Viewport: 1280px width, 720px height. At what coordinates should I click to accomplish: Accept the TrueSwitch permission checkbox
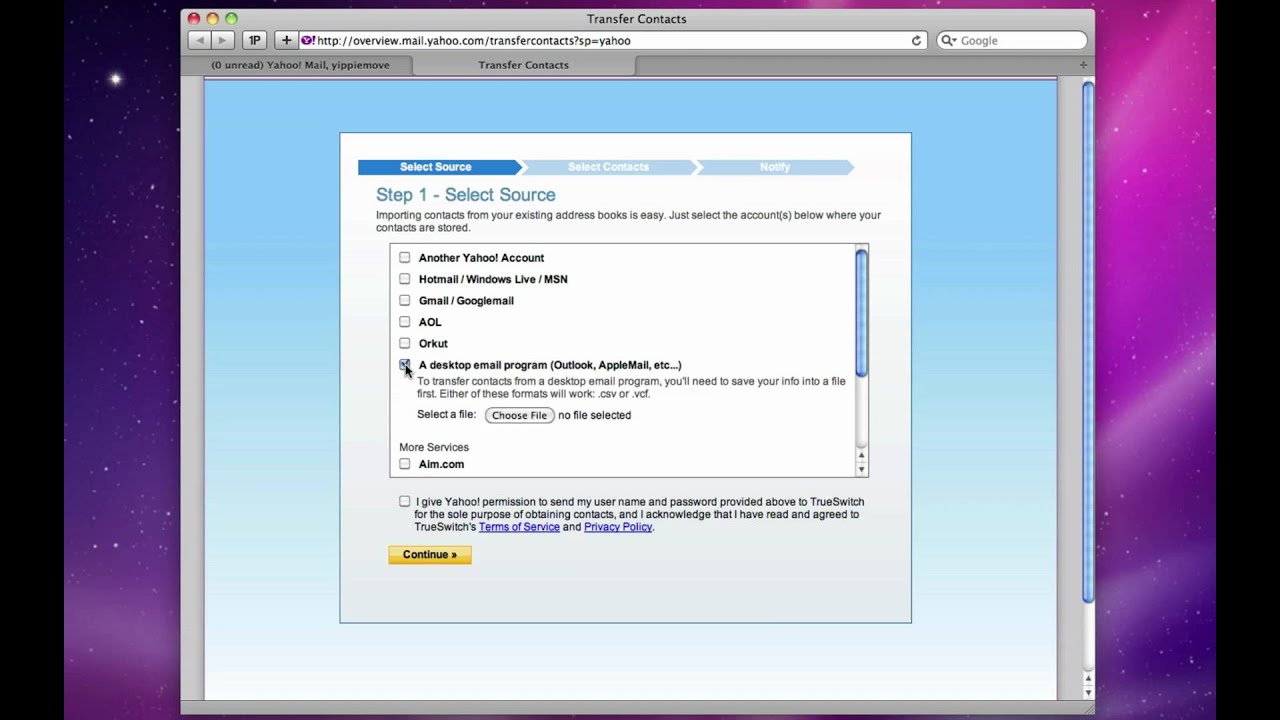[x=405, y=502]
